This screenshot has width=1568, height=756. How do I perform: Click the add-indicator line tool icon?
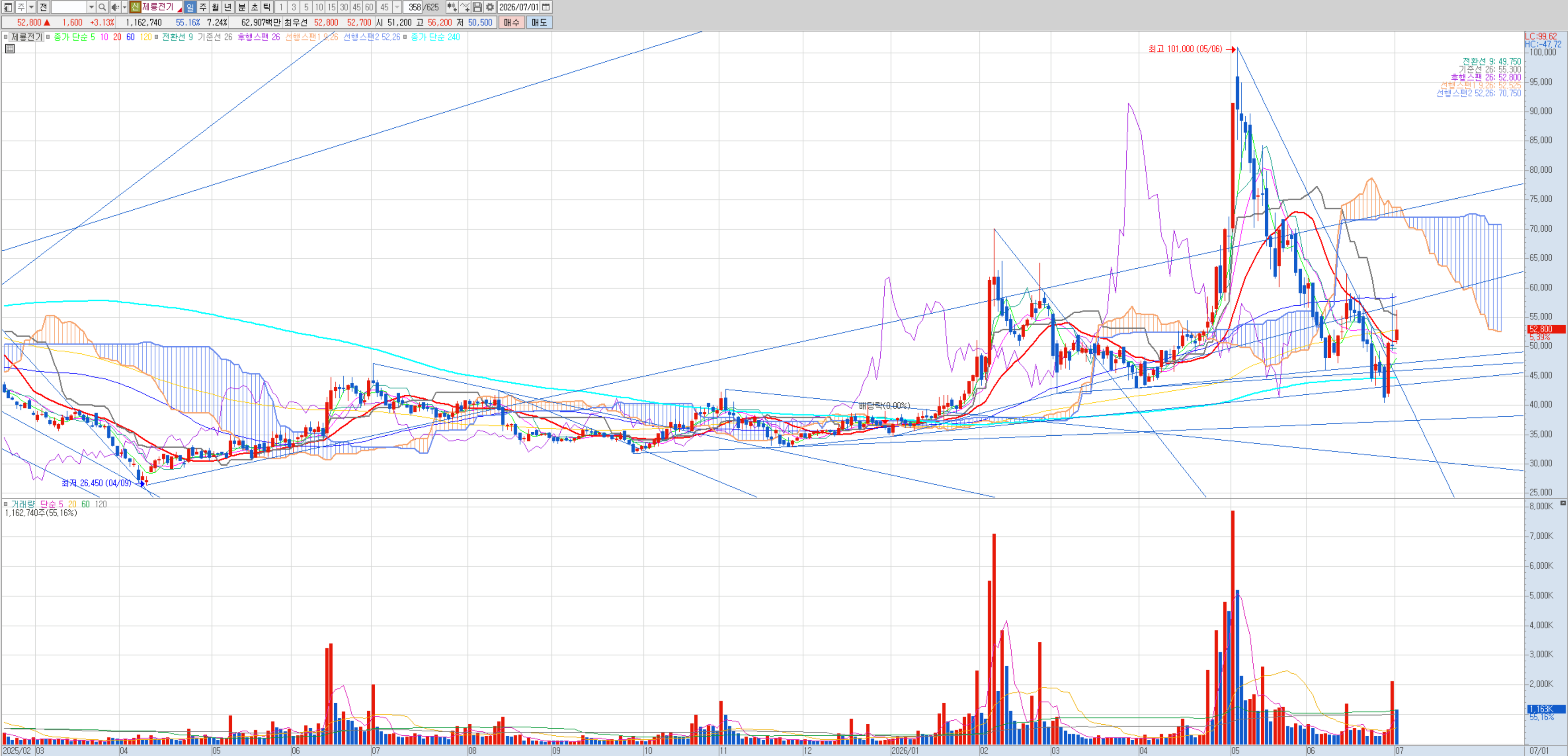(x=465, y=7)
